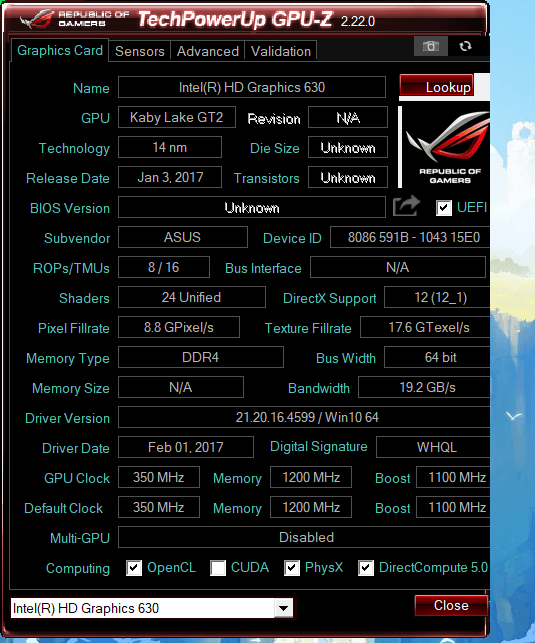535x643 pixels.
Task: Click the DirectX Support value 12 (12_1)
Action: click(437, 297)
